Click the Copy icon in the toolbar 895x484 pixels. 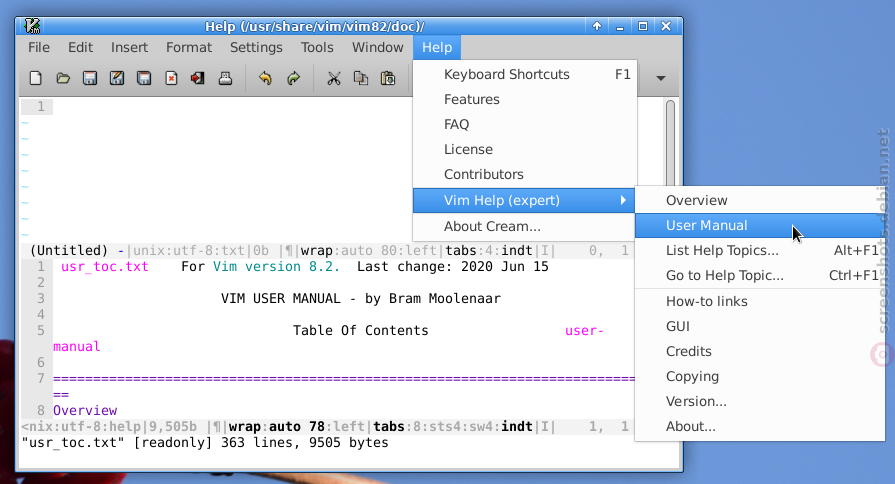click(361, 78)
